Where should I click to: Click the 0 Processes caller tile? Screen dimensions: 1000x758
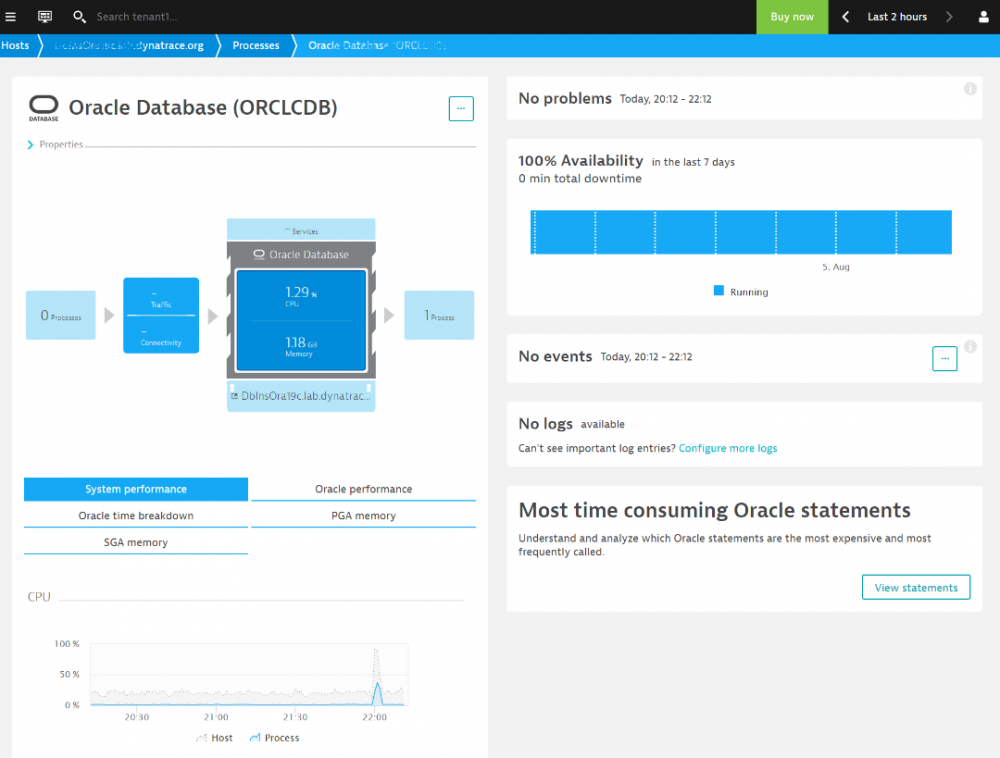[x=61, y=315]
